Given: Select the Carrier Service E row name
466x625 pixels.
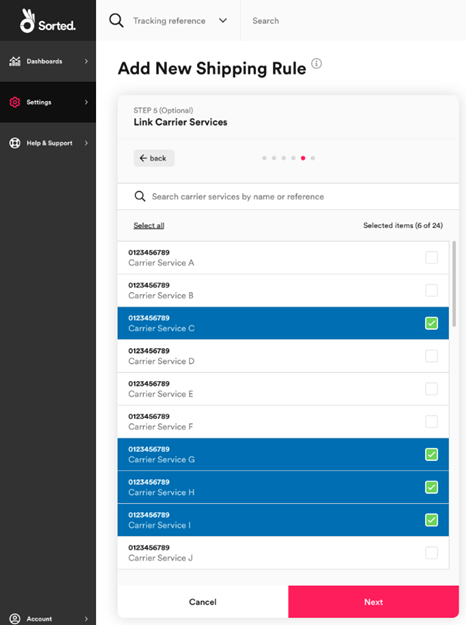Looking at the screenshot, I should (x=161, y=394).
